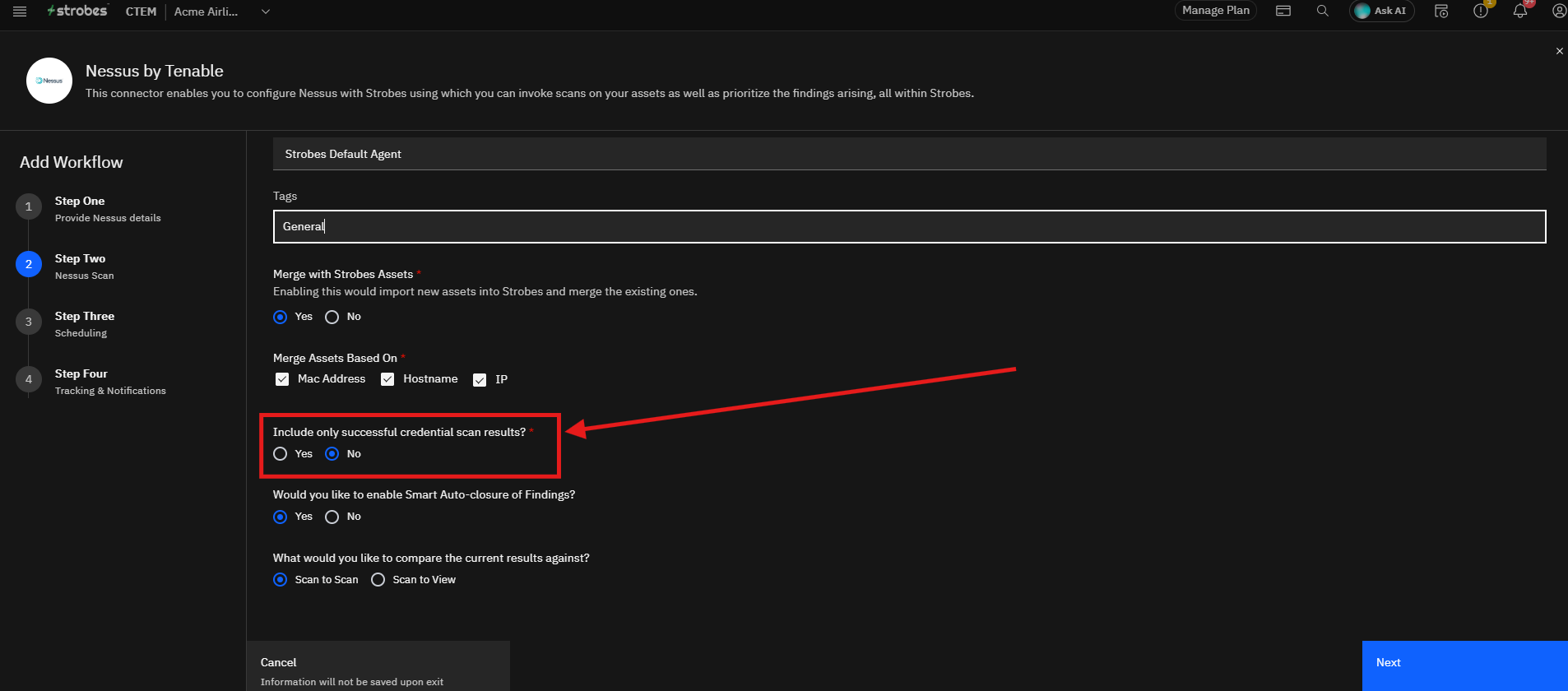This screenshot has width=1568, height=691.
Task: Open the alerts exclamation icon
Action: (1481, 11)
